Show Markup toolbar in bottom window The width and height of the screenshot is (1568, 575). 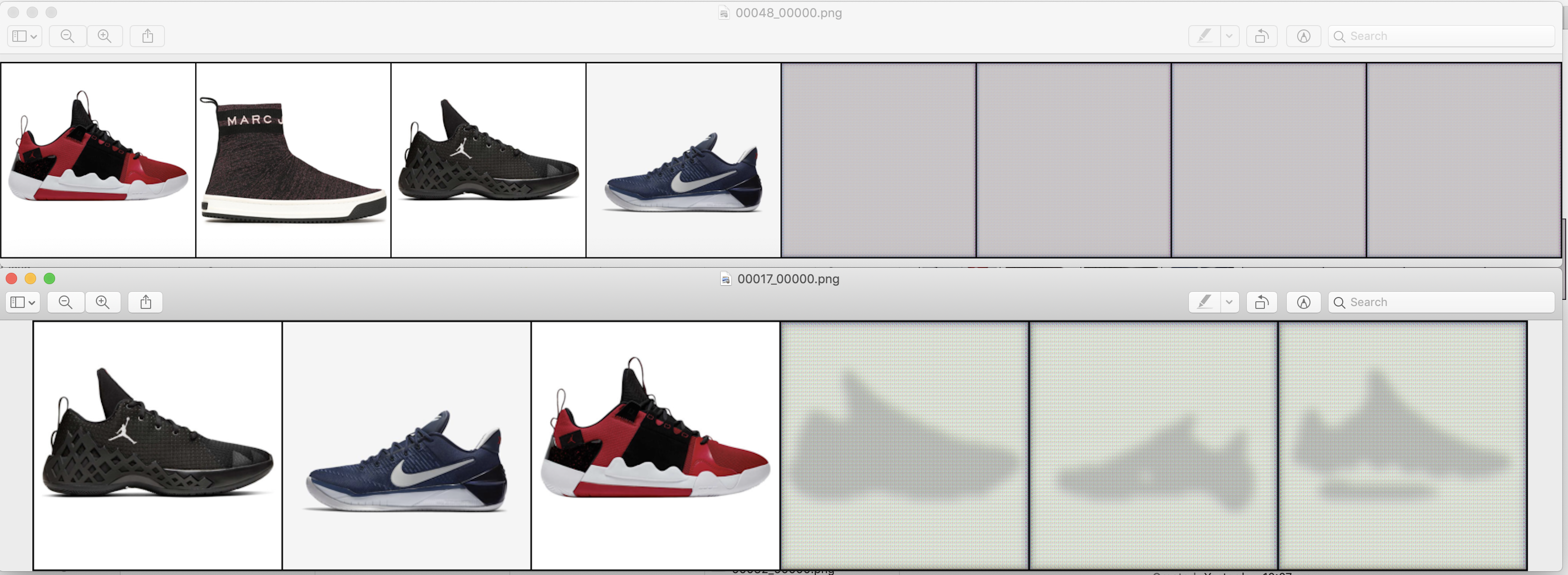(x=1303, y=302)
